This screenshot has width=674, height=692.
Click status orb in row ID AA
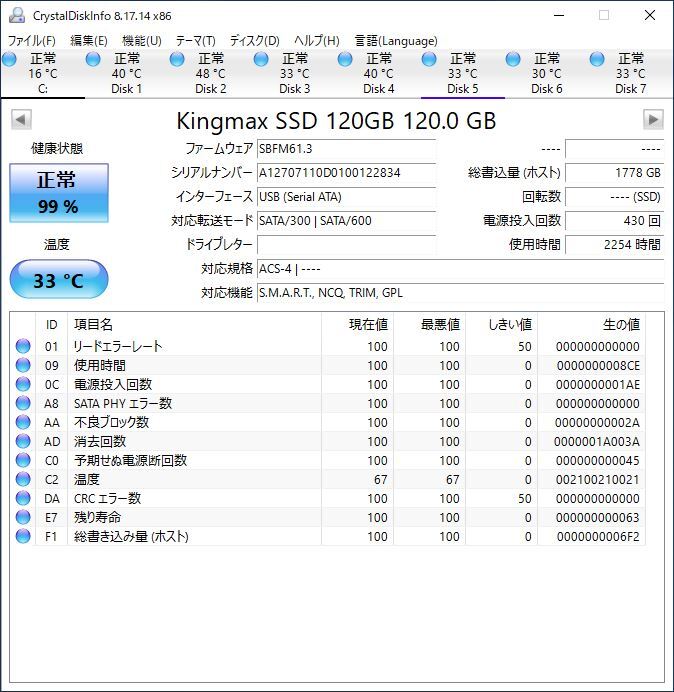tap(23, 422)
